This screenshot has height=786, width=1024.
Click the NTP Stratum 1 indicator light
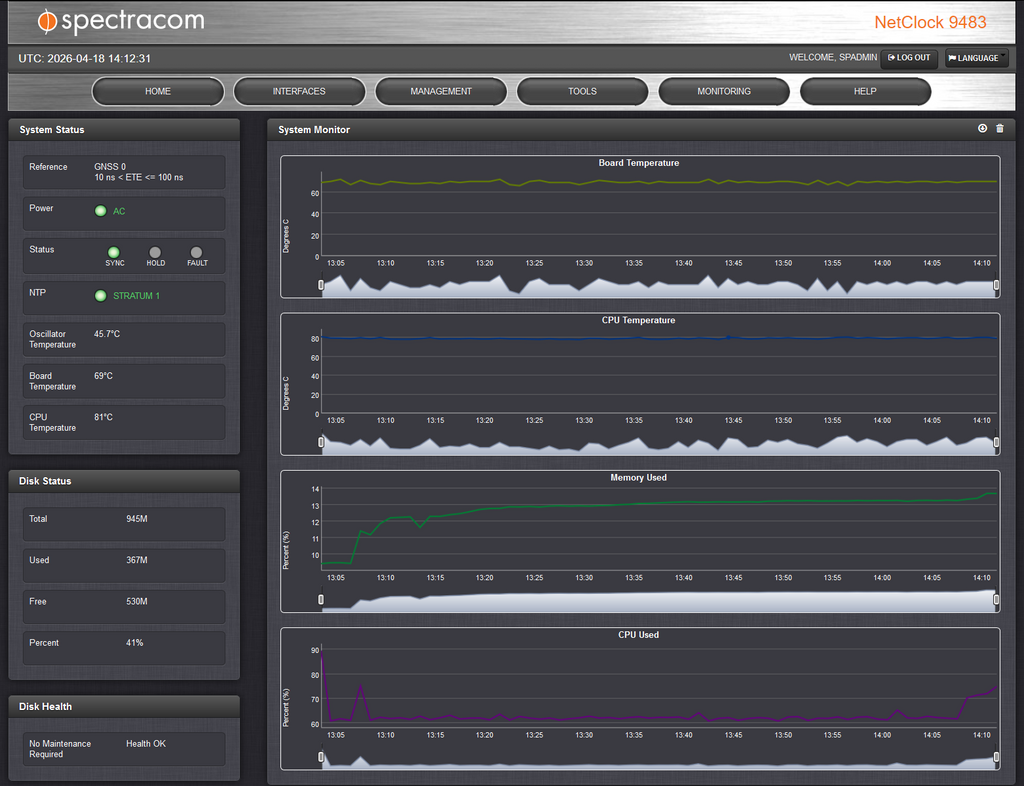pyautogui.click(x=100, y=296)
